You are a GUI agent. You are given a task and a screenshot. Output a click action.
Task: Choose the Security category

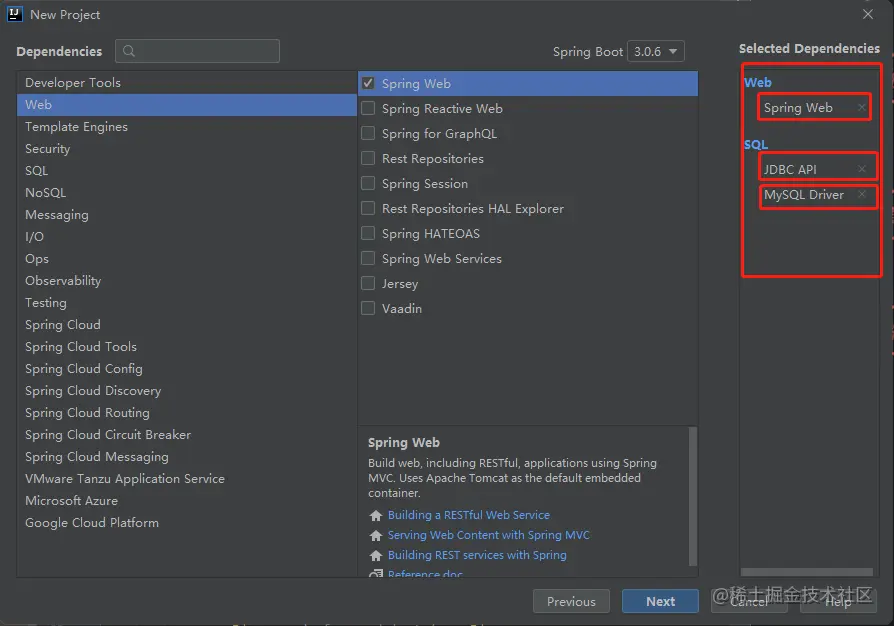tap(187, 149)
